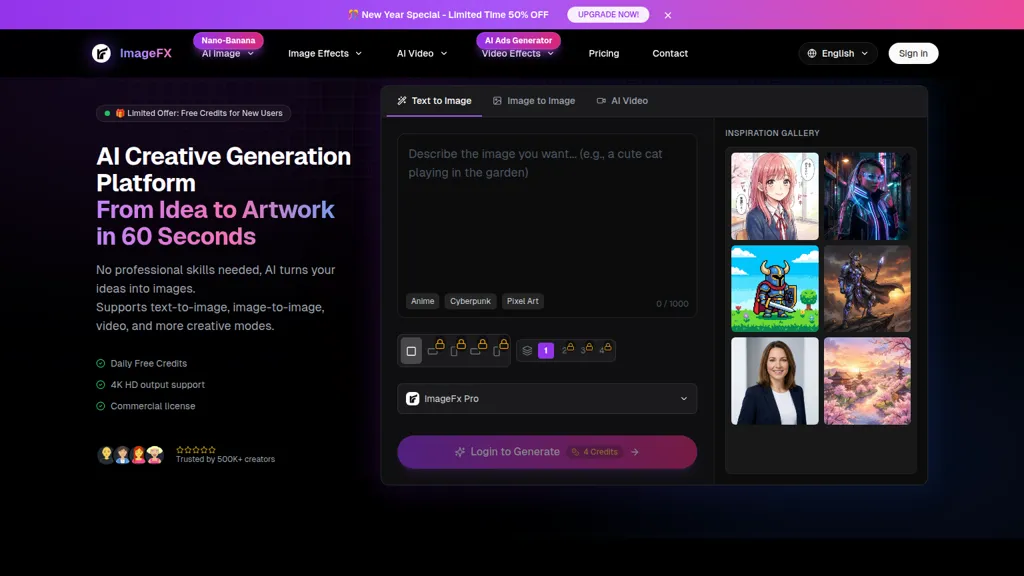
Task: Click the five-star rating icons
Action: coord(196,450)
